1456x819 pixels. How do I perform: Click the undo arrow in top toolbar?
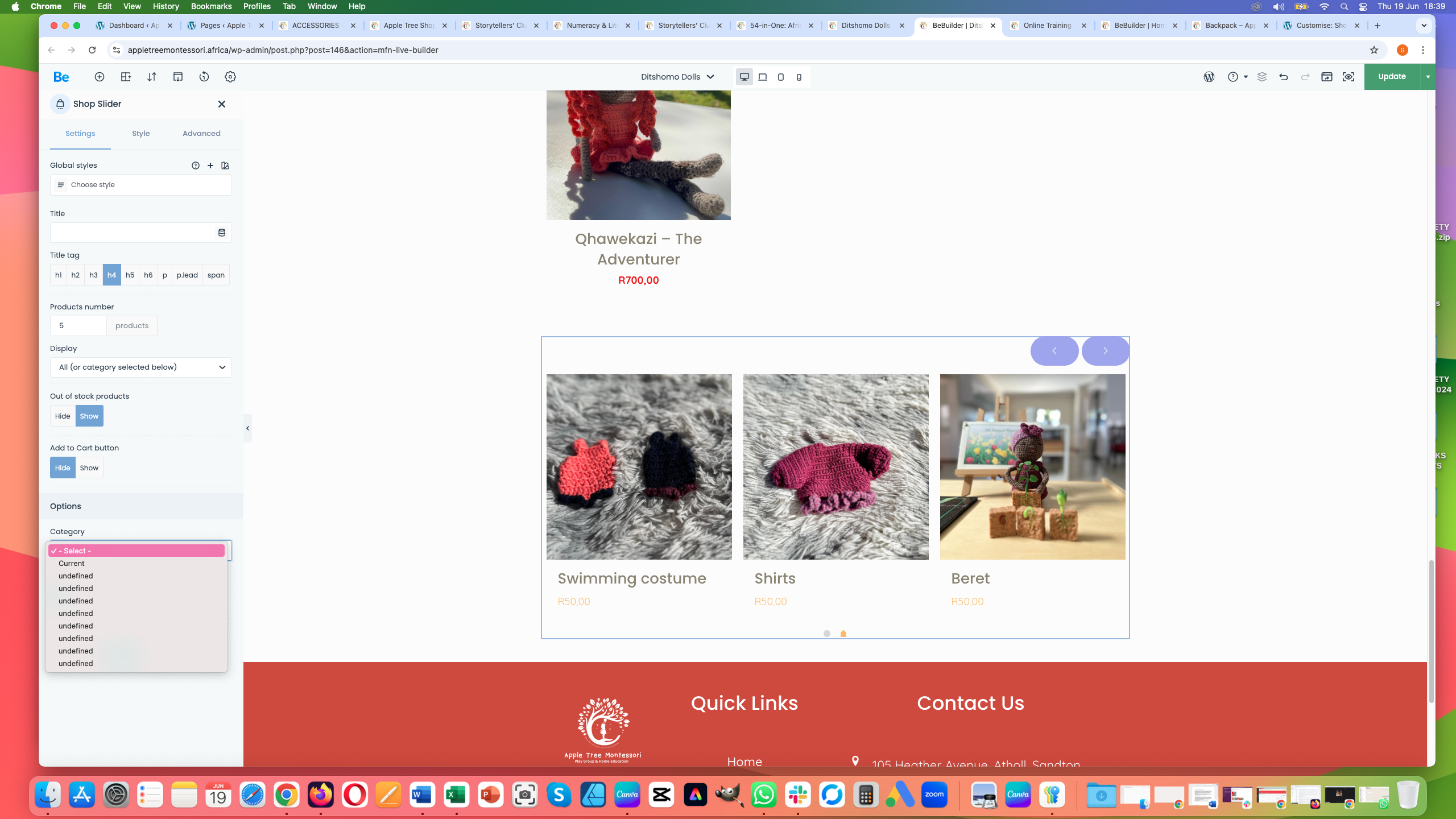pos(1284,77)
